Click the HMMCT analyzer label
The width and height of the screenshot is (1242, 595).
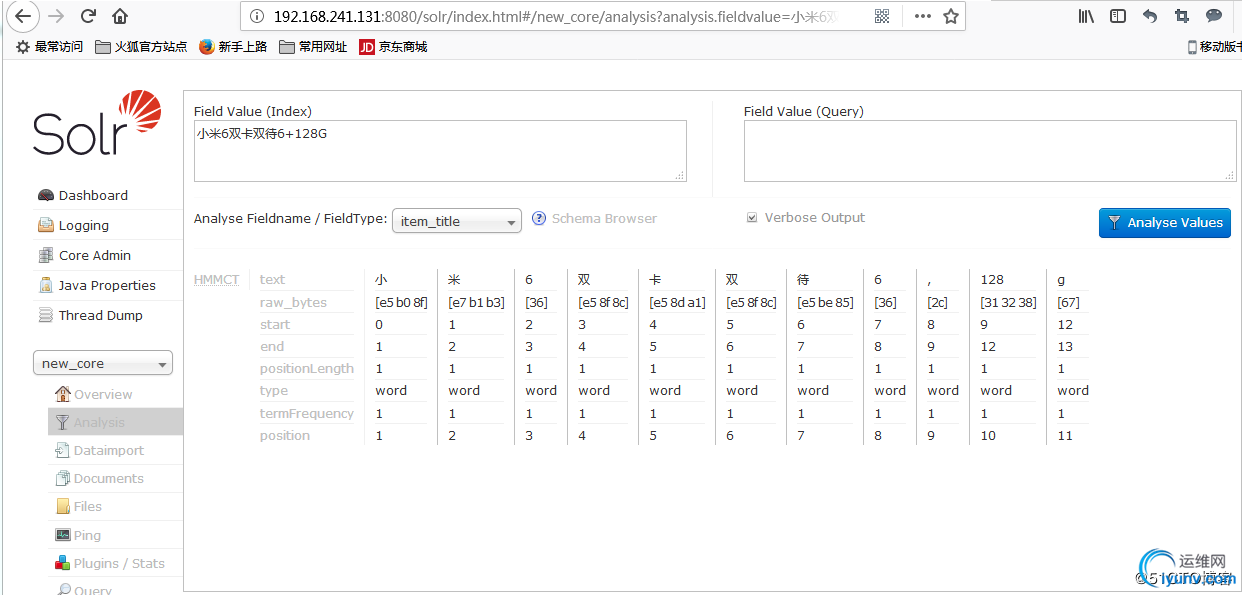click(216, 279)
